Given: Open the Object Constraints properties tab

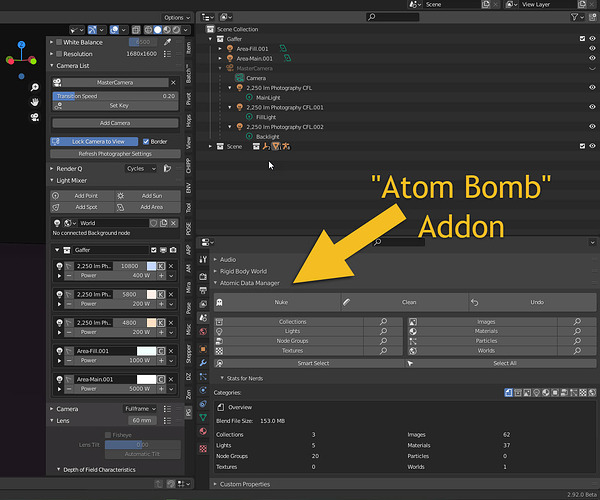Looking at the screenshot, I should 203,404.
